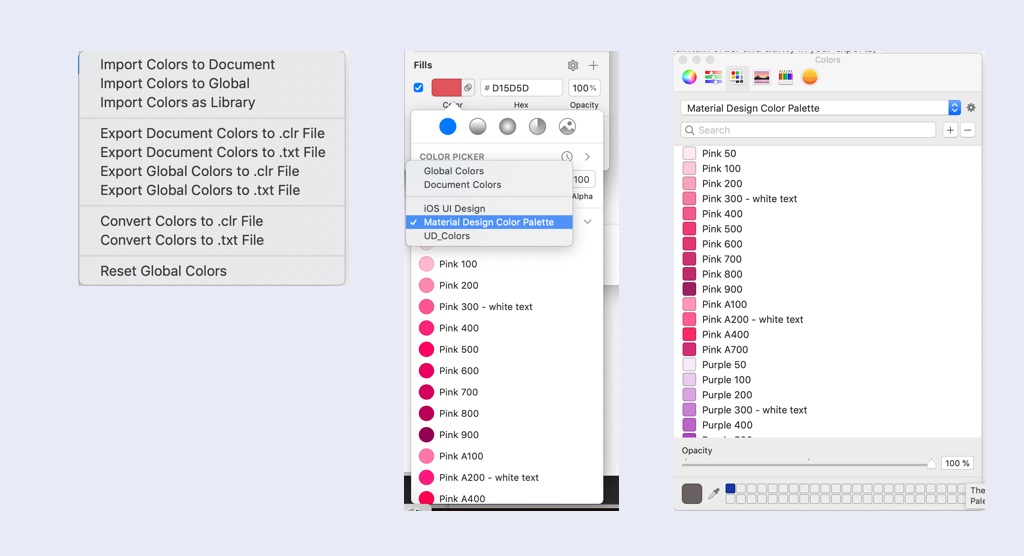Screen dimensions: 1024x556
Task: Click the red fill color swatch
Action: point(447,88)
